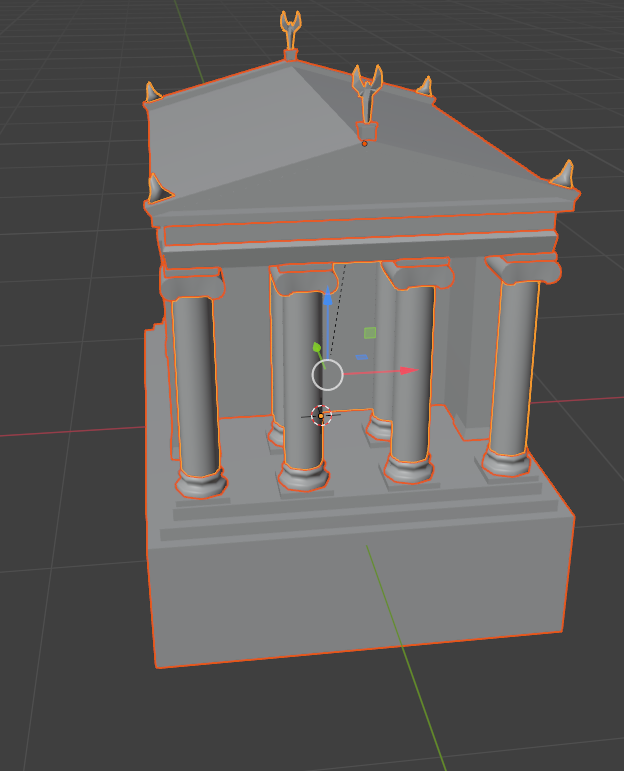Click the small blue plane handle

[x=363, y=357]
